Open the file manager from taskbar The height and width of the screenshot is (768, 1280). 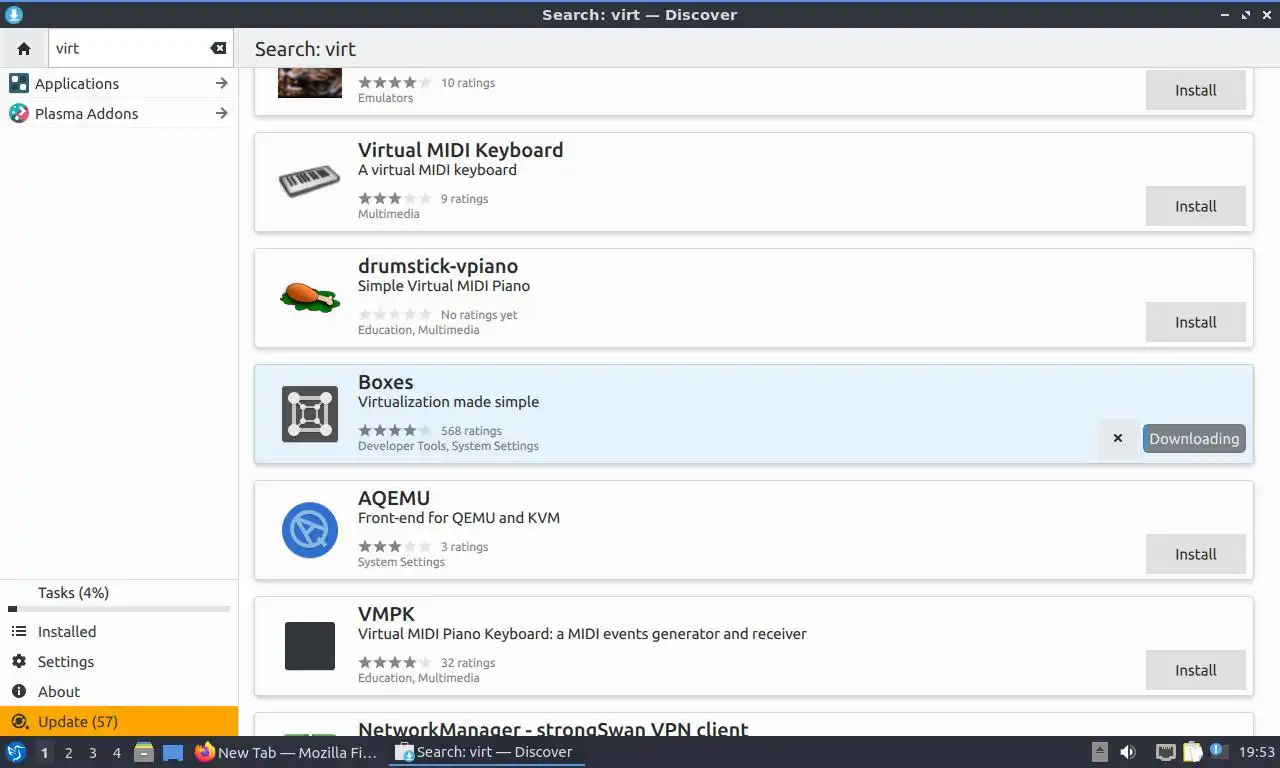click(144, 752)
